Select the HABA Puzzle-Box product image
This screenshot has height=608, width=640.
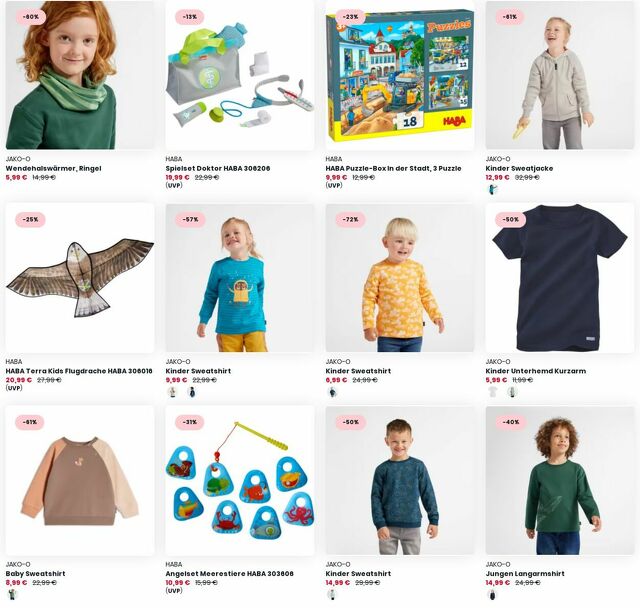click(400, 75)
